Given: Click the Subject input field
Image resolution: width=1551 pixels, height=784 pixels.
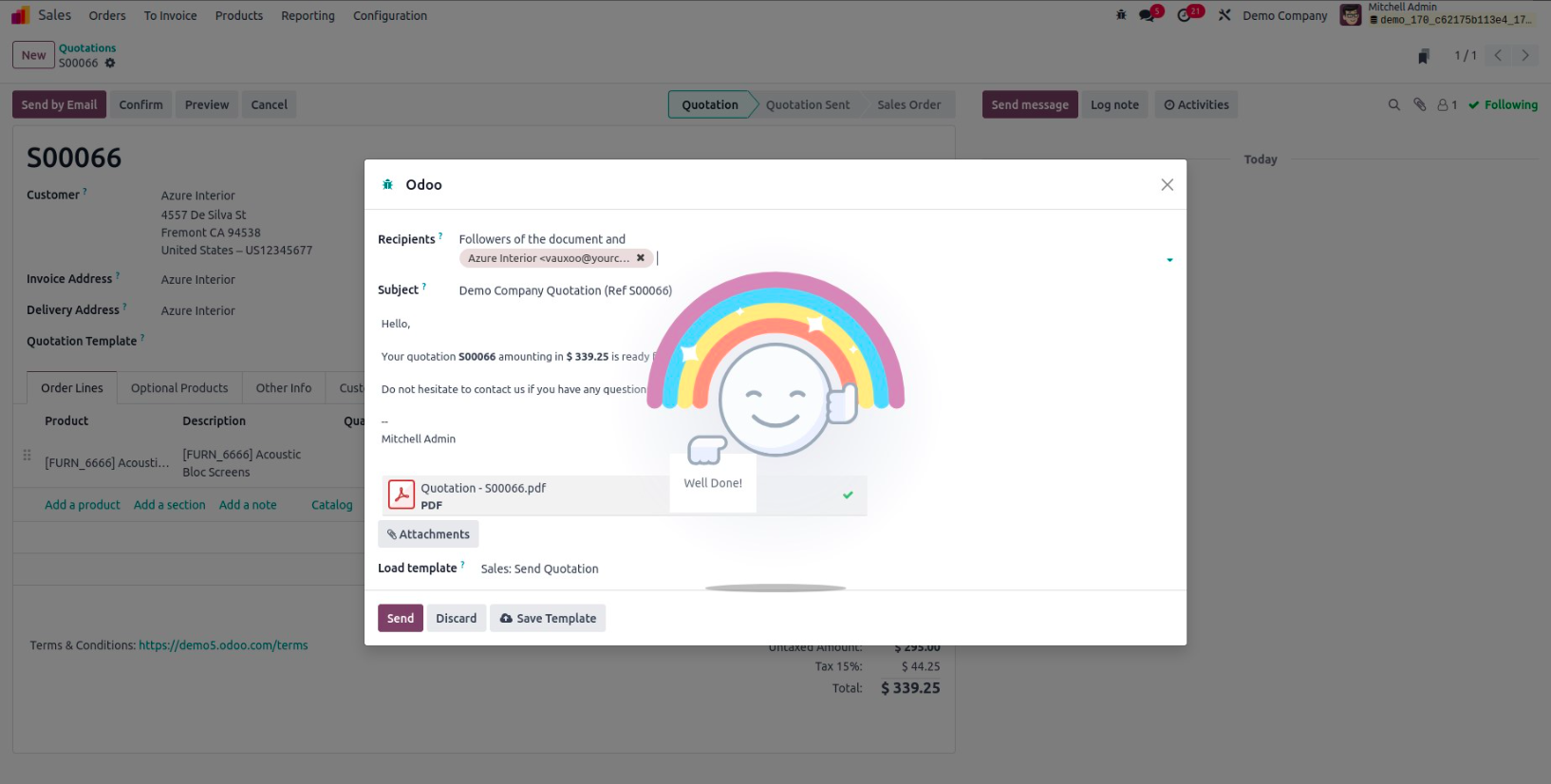Looking at the screenshot, I should [816, 290].
